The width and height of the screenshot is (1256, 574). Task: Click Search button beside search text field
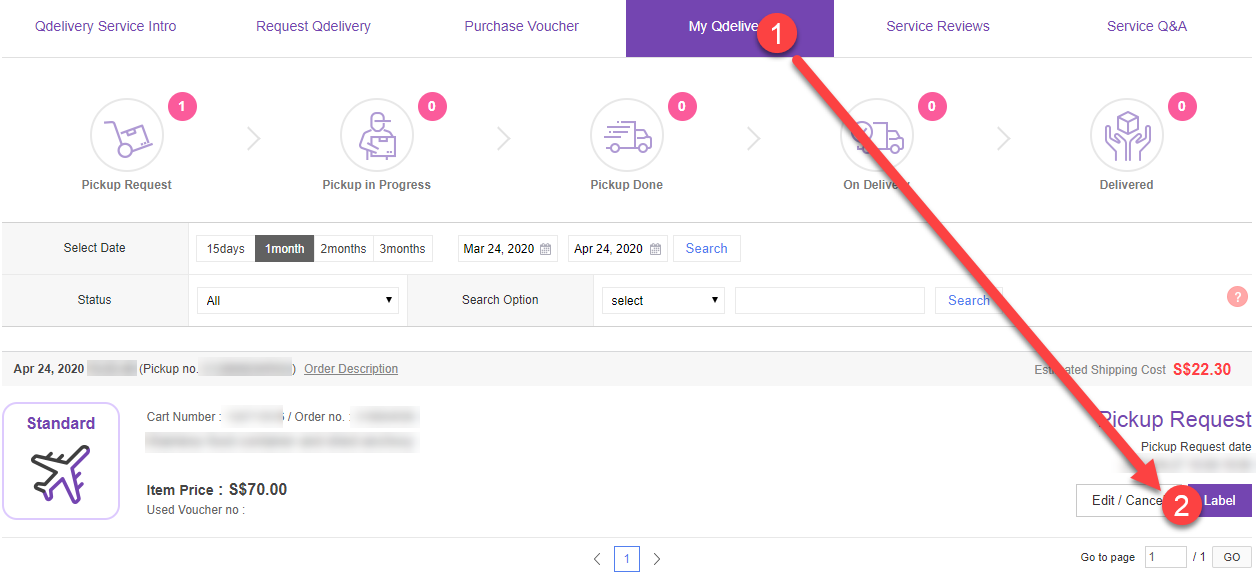click(x=968, y=300)
